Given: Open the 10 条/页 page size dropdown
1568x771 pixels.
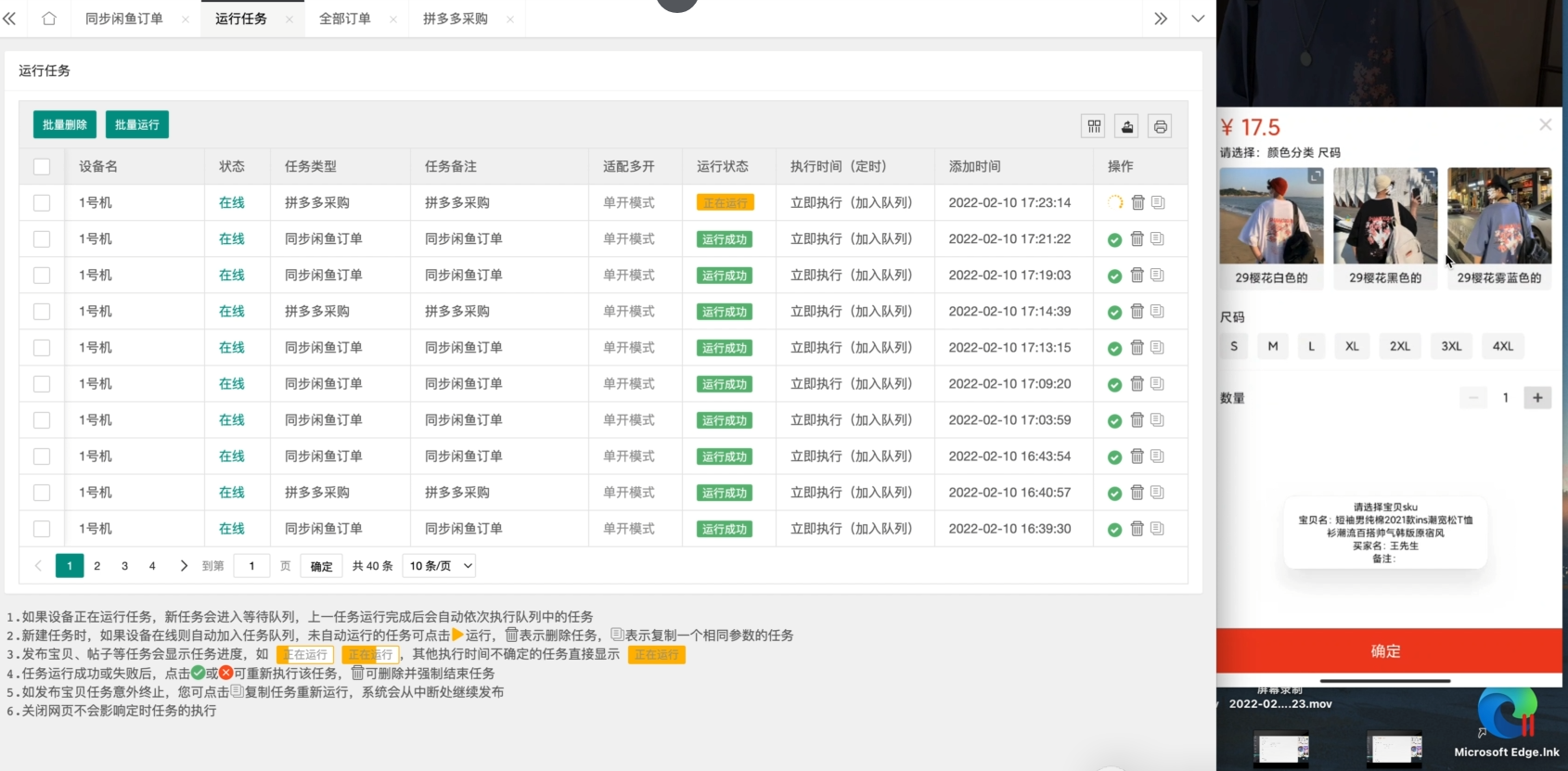Looking at the screenshot, I should point(439,566).
